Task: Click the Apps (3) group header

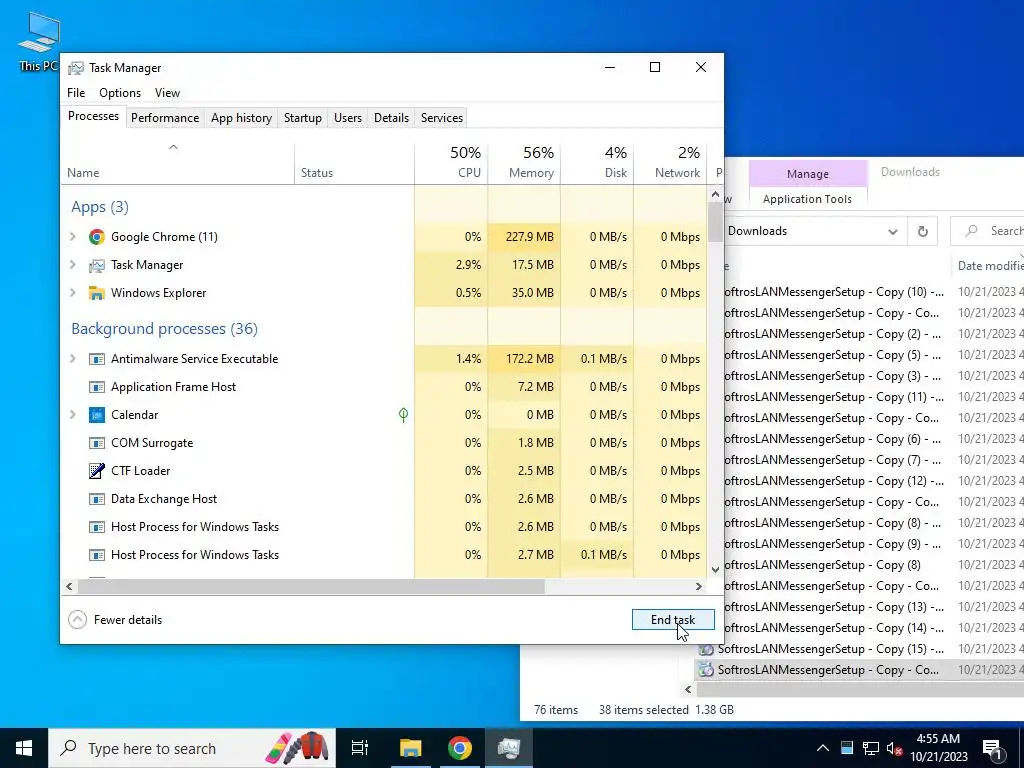Action: (100, 207)
